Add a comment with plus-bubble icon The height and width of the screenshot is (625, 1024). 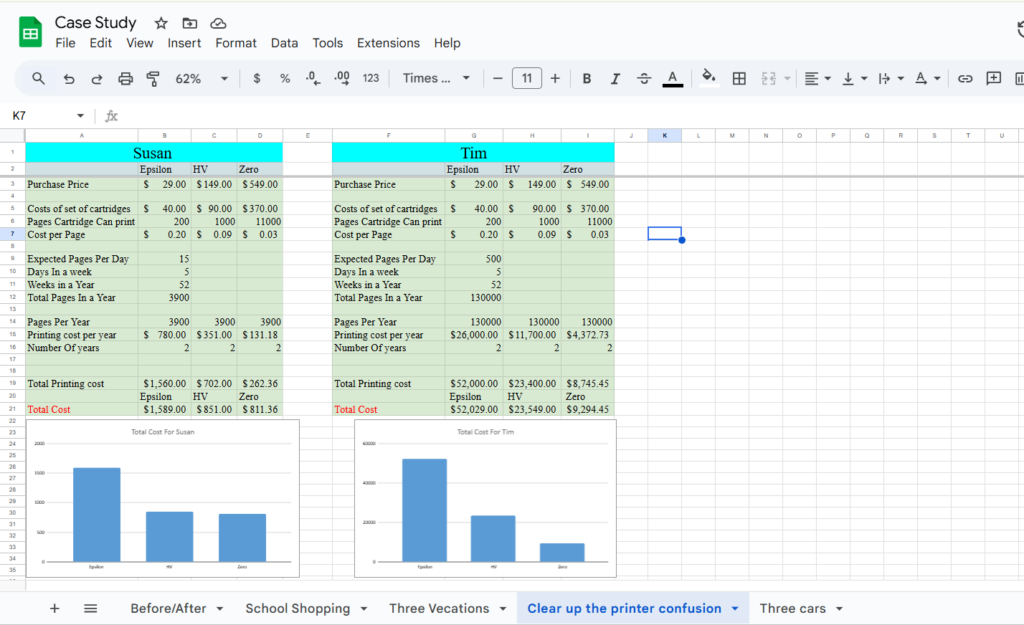coord(993,79)
